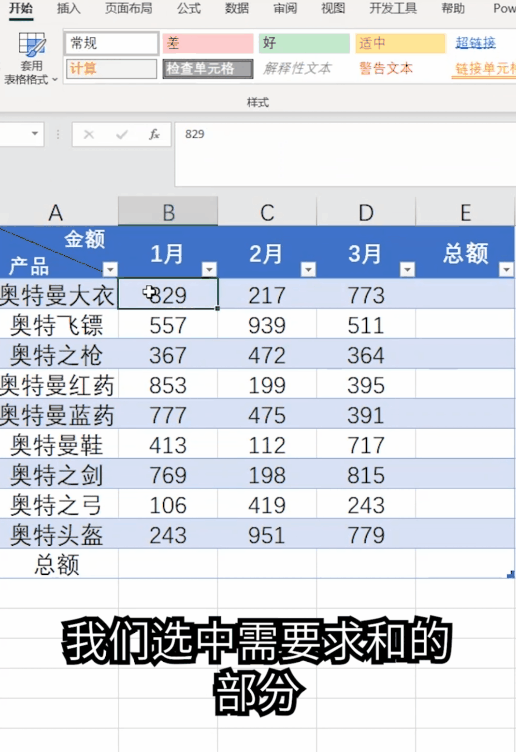Select cell with value 475
This screenshot has width=516, height=752.
267,414
